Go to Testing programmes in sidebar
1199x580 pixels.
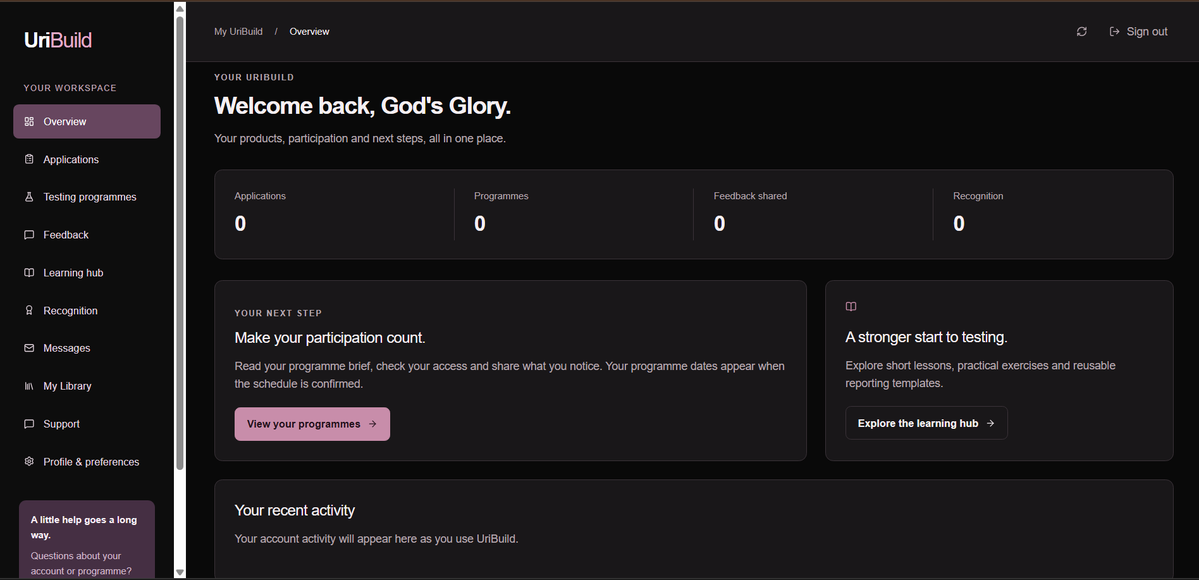tap(86, 197)
